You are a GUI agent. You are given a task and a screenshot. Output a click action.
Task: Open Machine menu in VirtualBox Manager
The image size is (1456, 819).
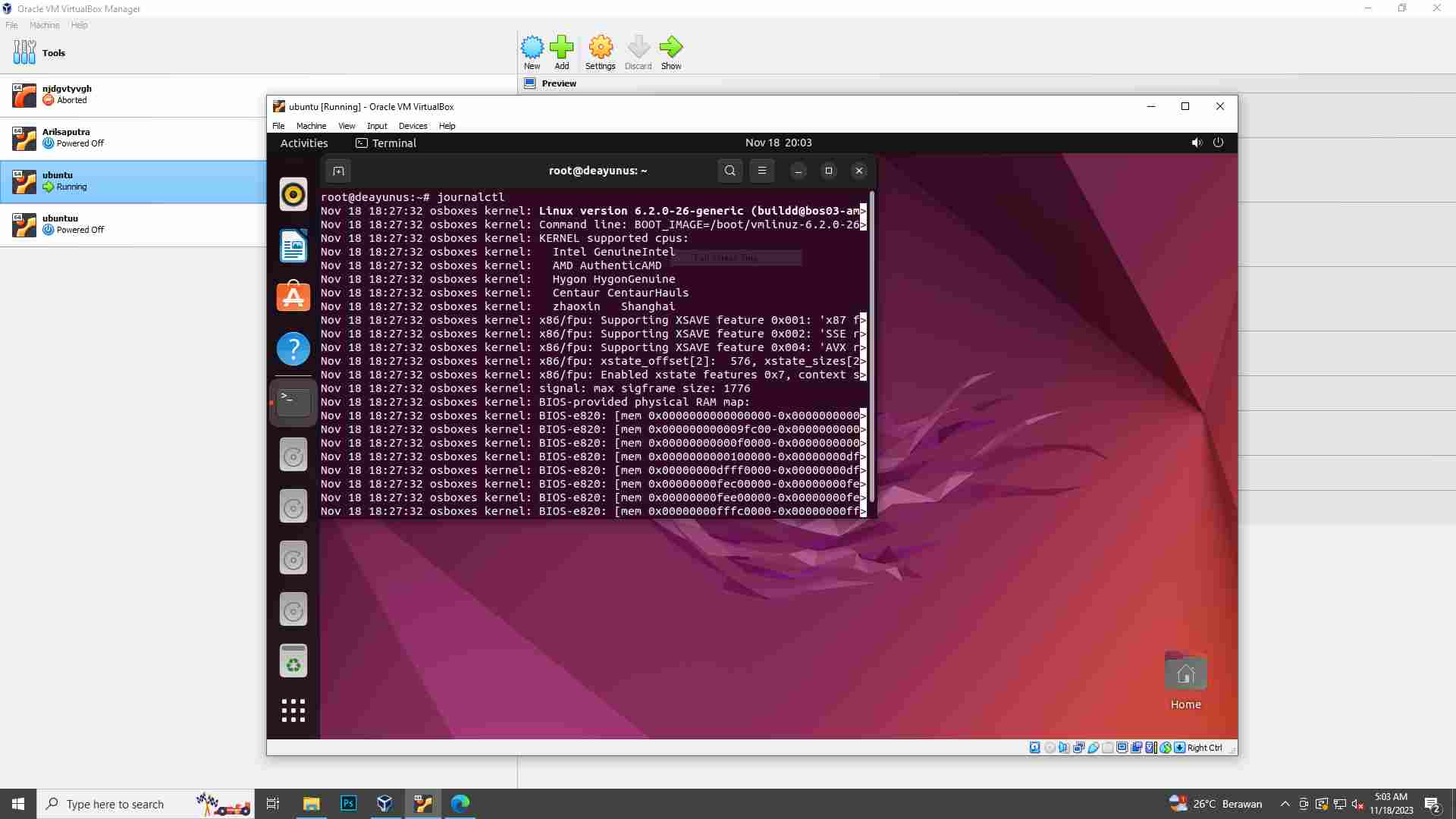click(x=44, y=25)
